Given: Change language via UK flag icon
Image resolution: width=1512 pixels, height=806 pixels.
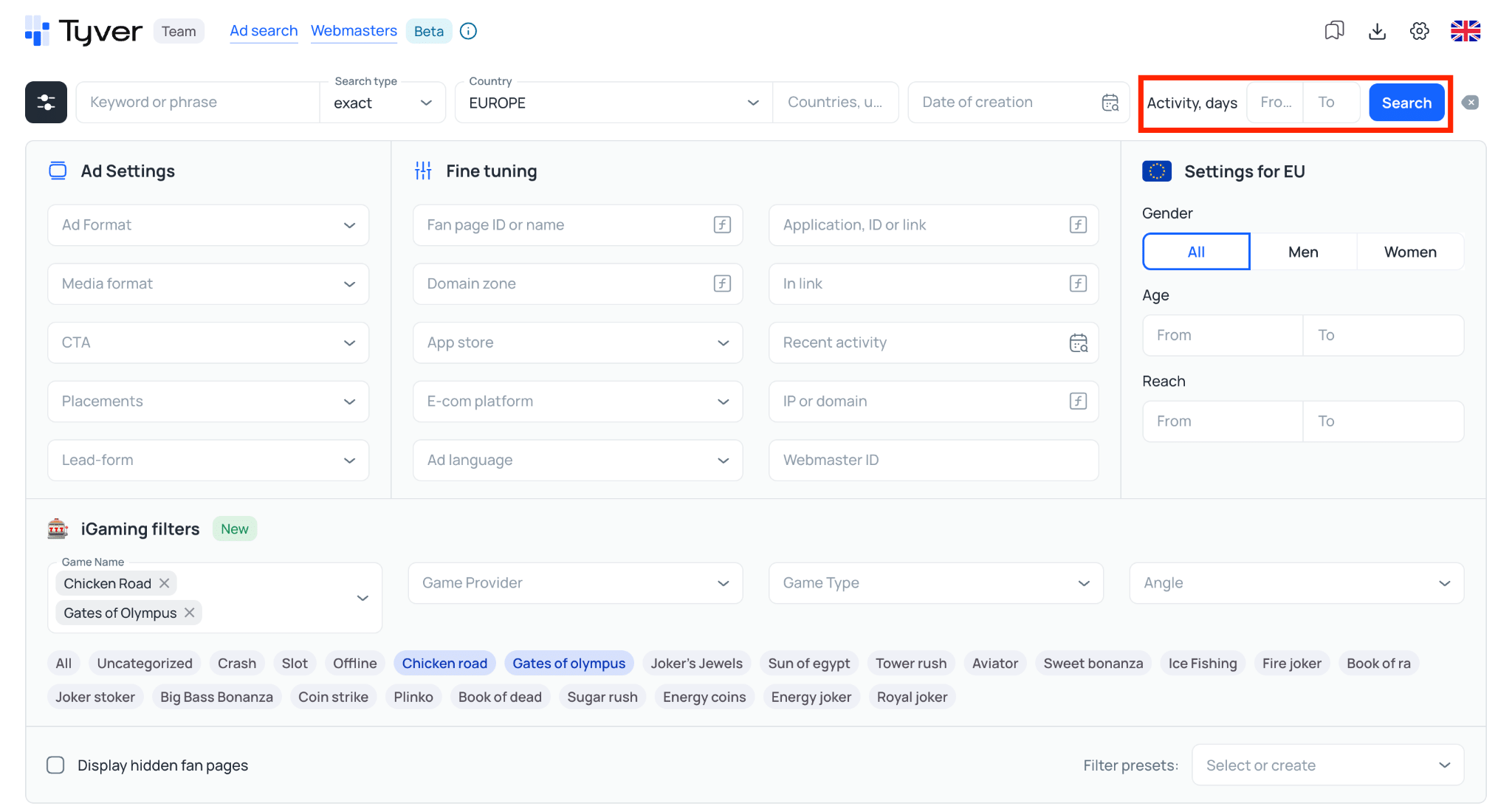Looking at the screenshot, I should coord(1465,31).
